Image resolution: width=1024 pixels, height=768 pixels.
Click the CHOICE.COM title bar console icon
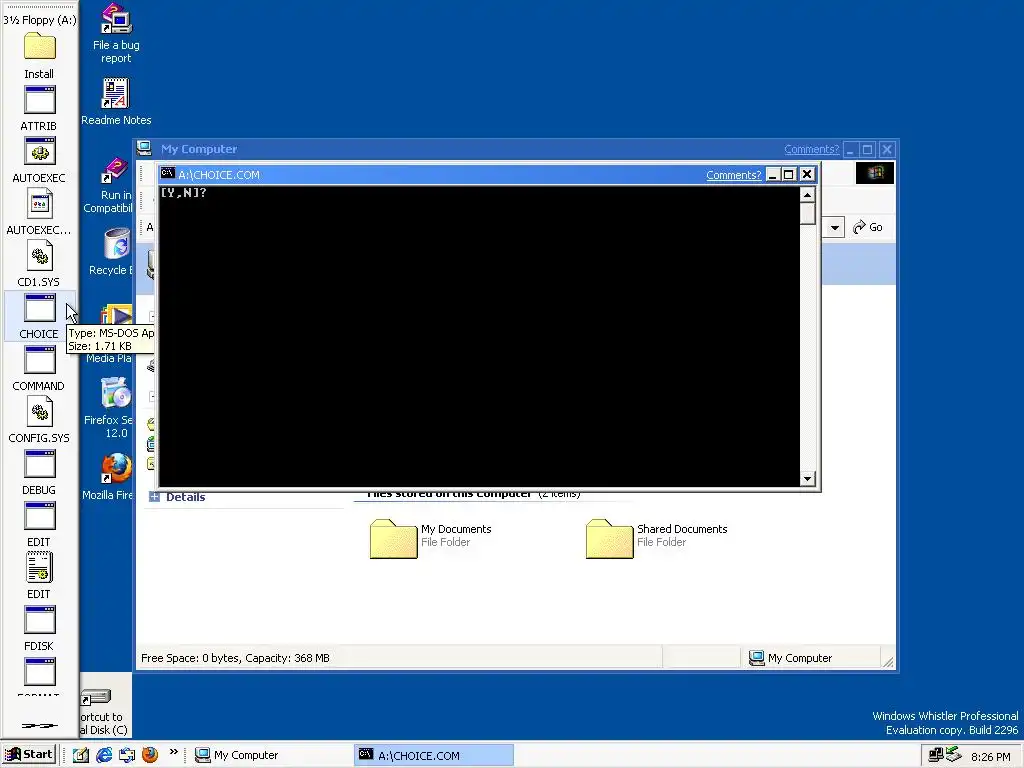pos(168,173)
